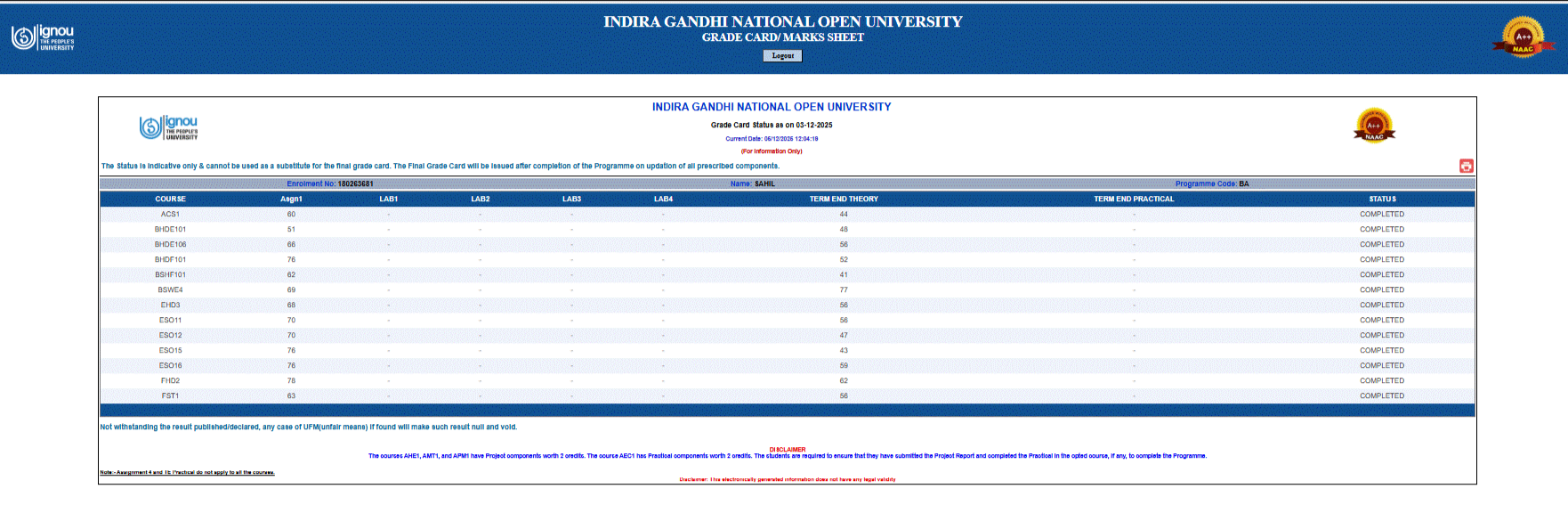Click the IGNOU logo in the blue header

tap(43, 37)
